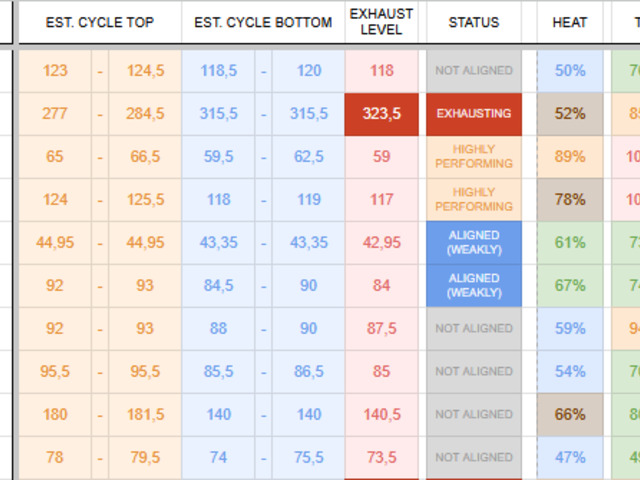This screenshot has height=480, width=640.
Task: Click the 59,5 cycle bottom cell
Action: pyautogui.click(x=219, y=157)
